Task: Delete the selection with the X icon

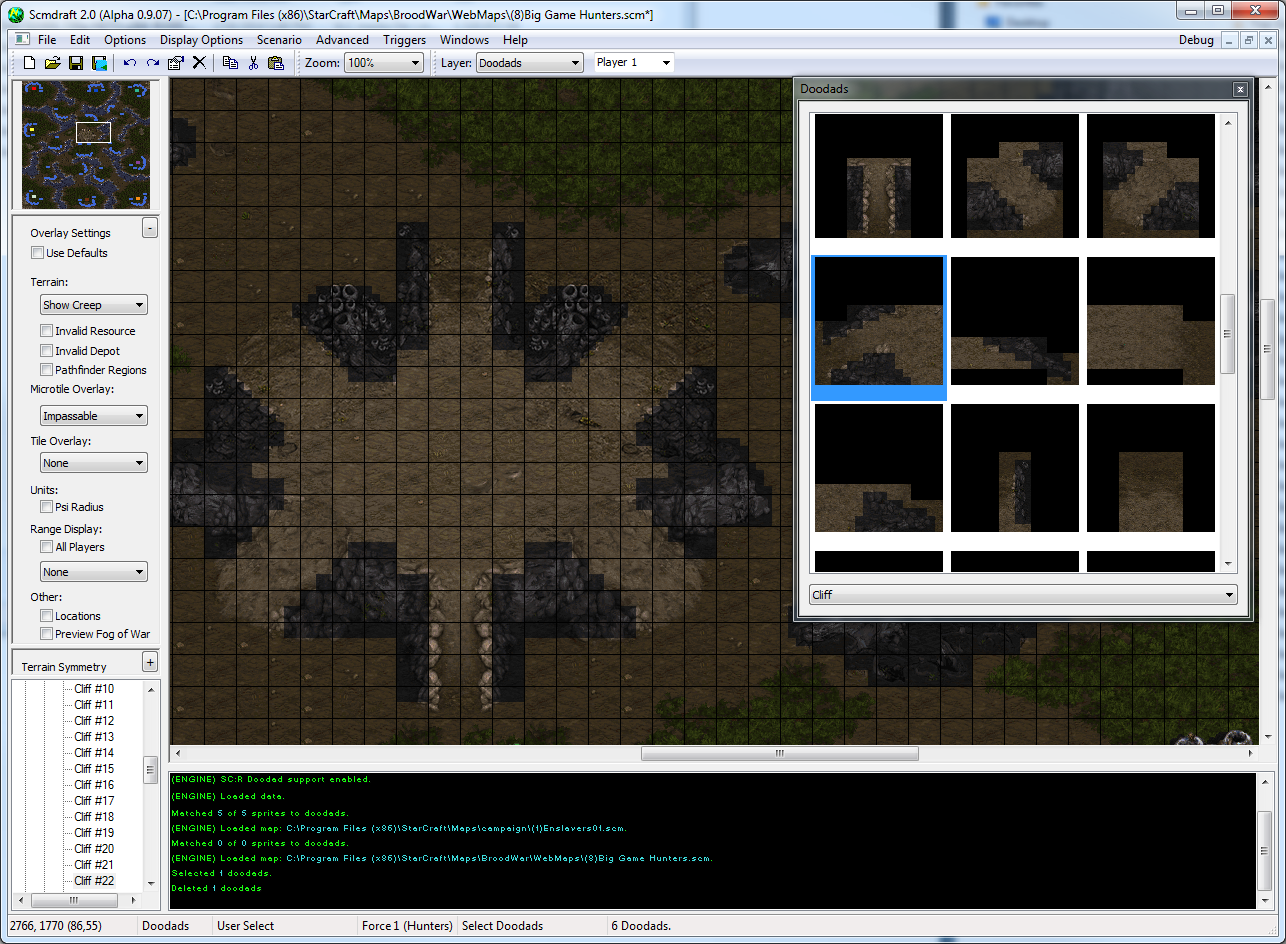Action: pyautogui.click(x=199, y=63)
